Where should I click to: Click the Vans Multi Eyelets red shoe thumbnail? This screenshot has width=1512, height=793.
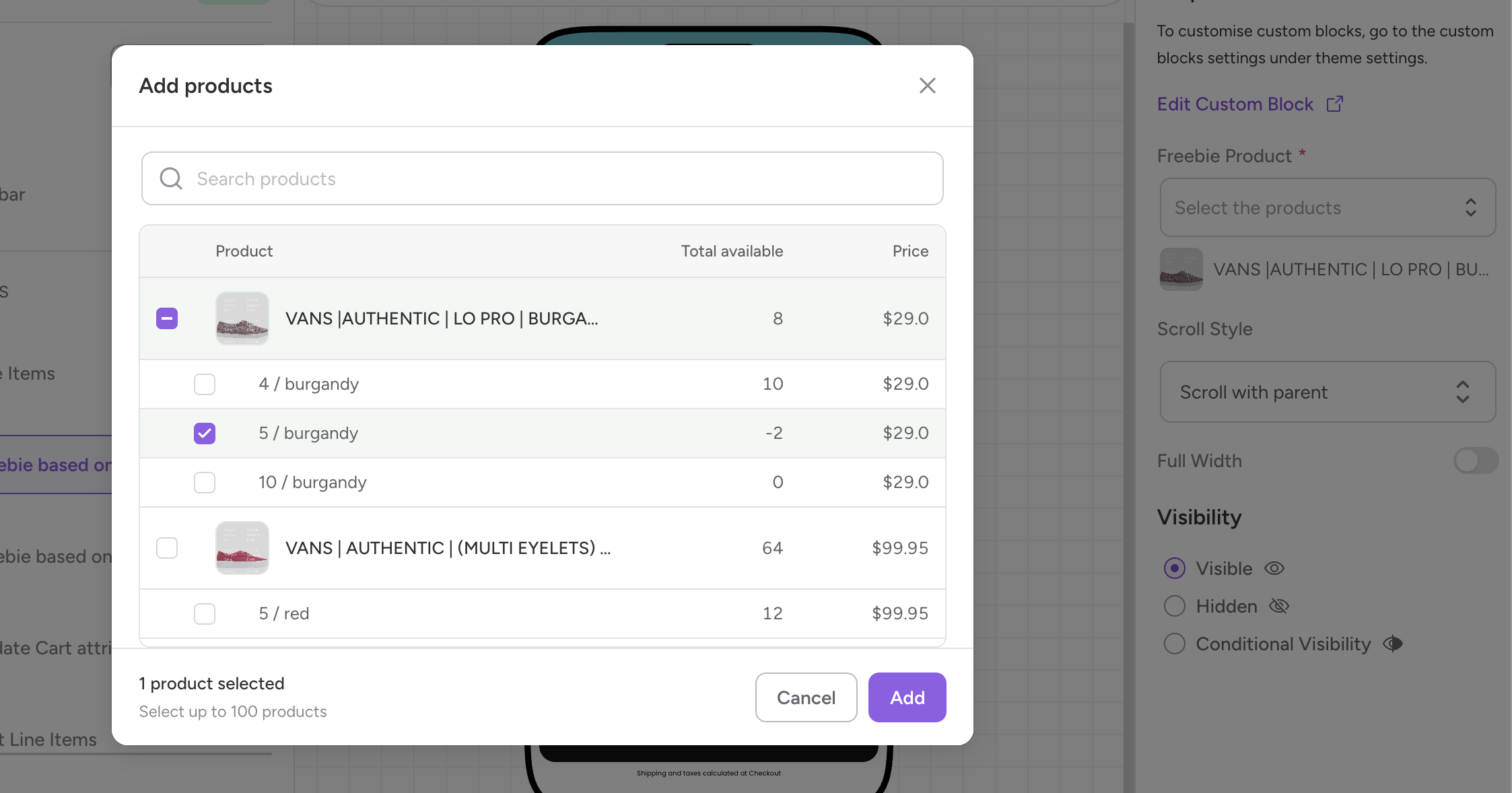point(242,548)
